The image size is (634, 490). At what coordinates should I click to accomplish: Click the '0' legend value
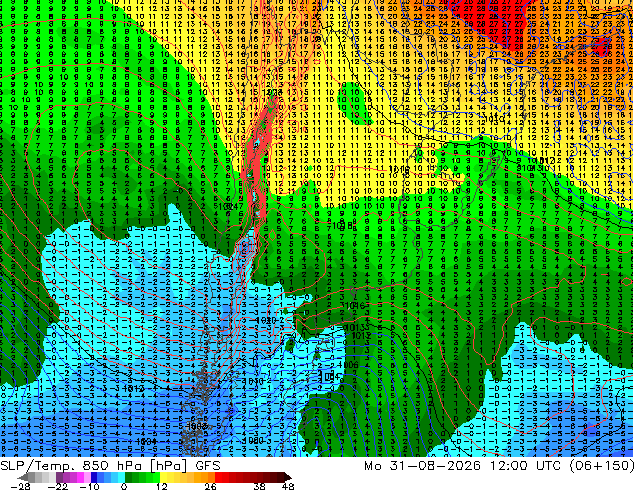pyautogui.click(x=124, y=486)
